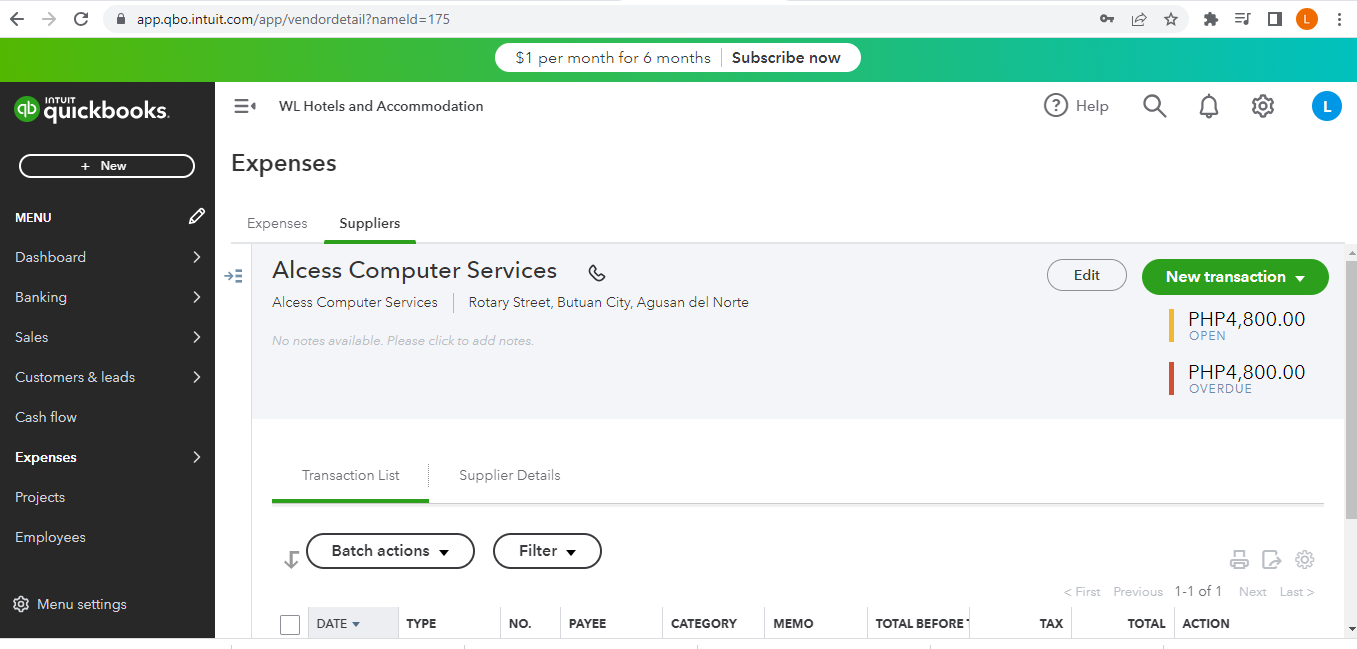Open Dashboard in the left menu
The width and height of the screenshot is (1357, 649).
point(50,257)
